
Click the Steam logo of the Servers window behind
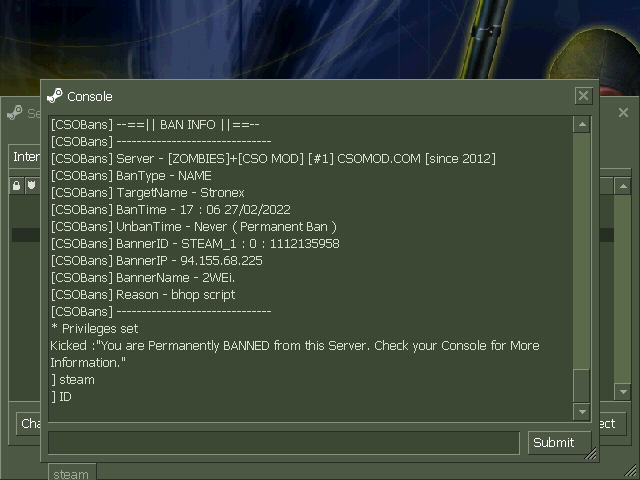tap(15, 113)
